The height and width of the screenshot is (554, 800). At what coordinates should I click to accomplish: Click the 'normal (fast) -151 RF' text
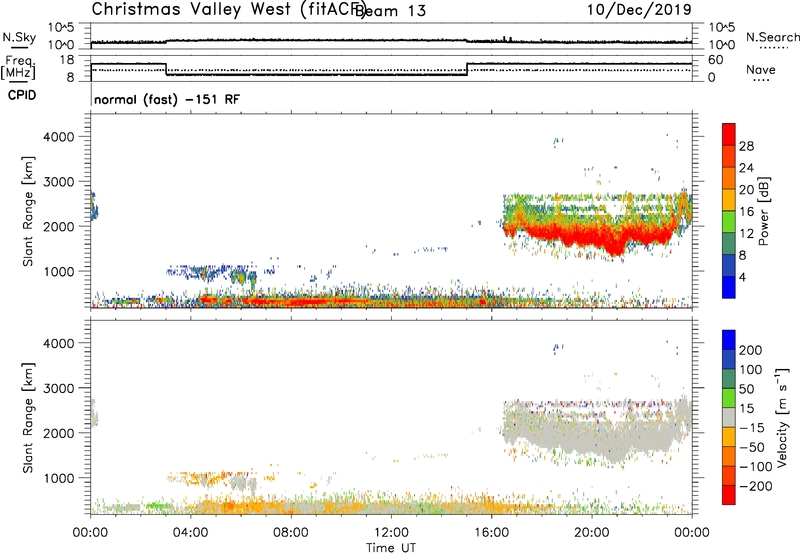coord(167,99)
